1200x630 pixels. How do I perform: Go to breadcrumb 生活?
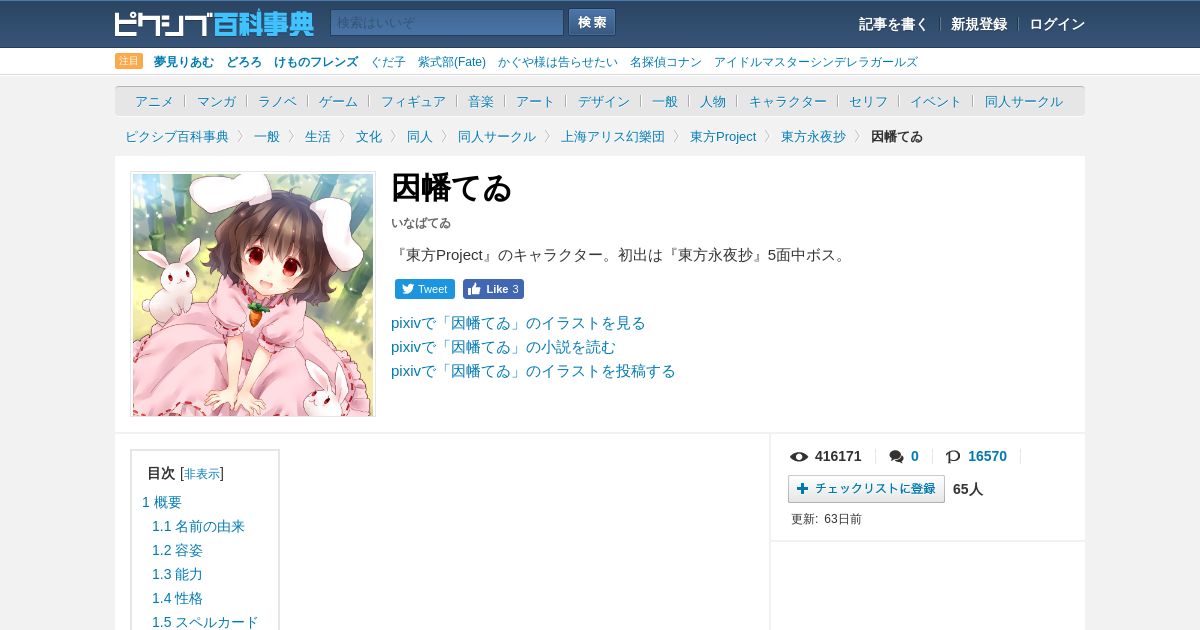[318, 136]
